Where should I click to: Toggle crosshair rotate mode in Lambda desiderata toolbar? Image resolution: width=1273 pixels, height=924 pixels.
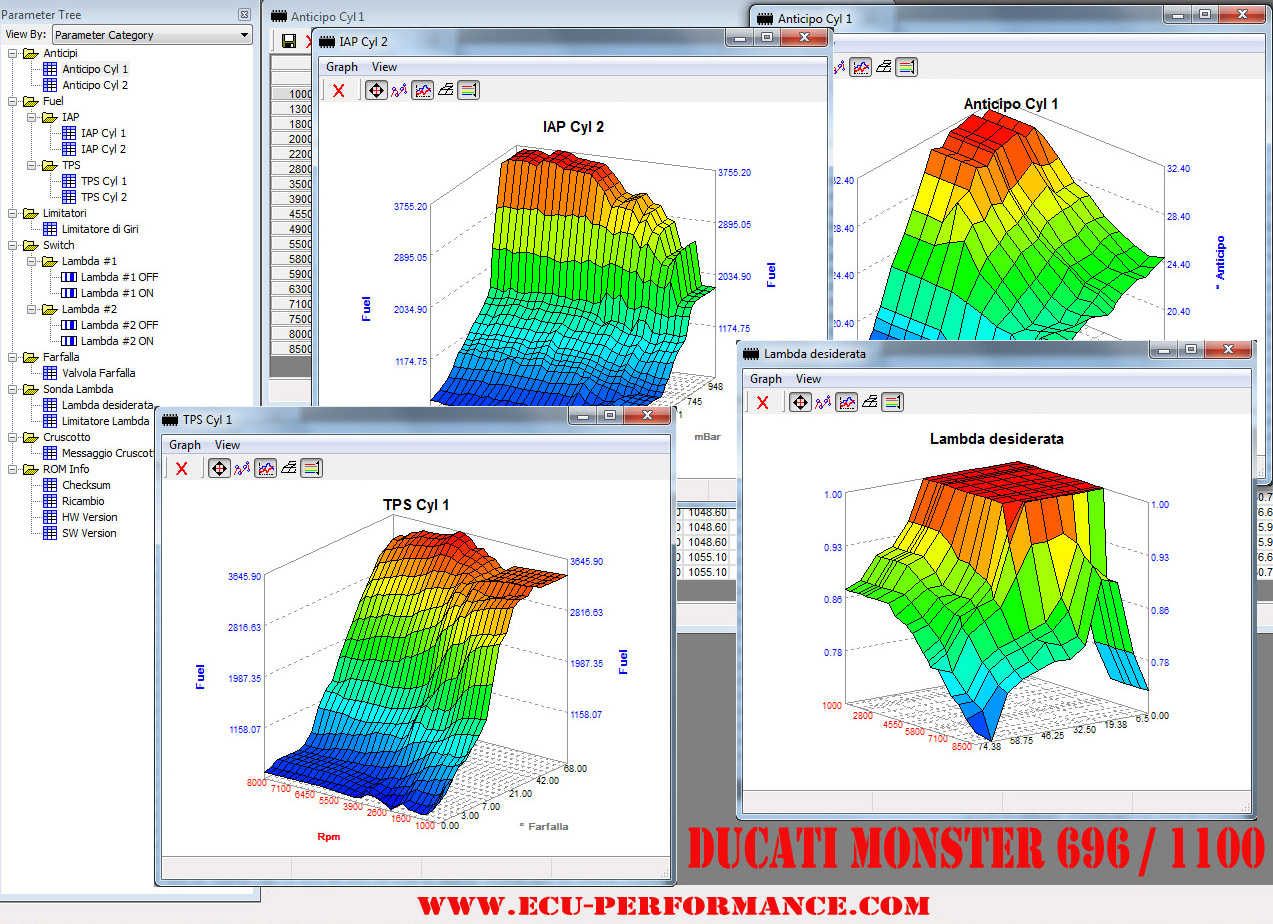point(800,402)
